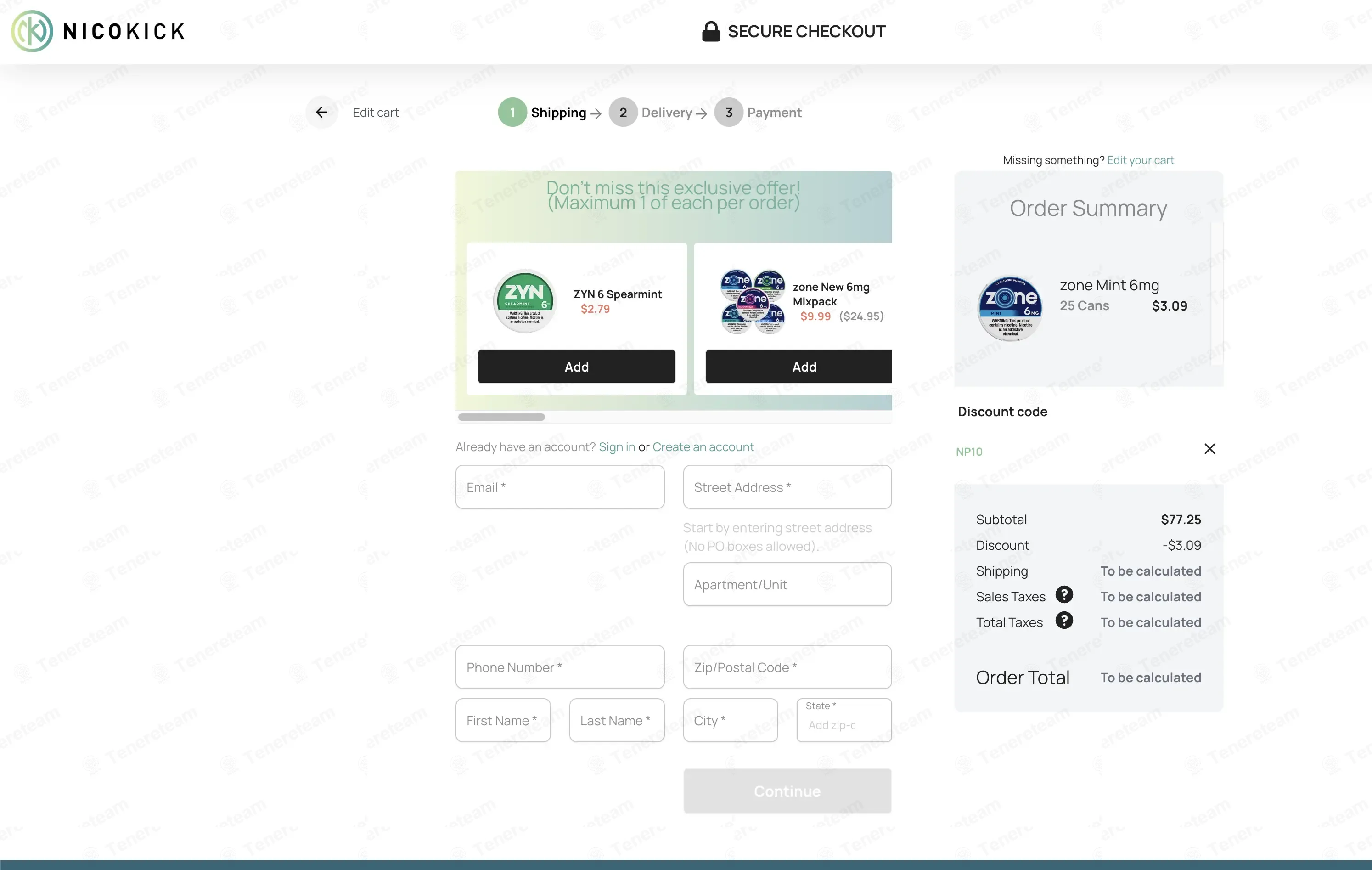Click the -$3.09 discount value
Viewport: 1372px width, 870px height.
(x=1181, y=545)
